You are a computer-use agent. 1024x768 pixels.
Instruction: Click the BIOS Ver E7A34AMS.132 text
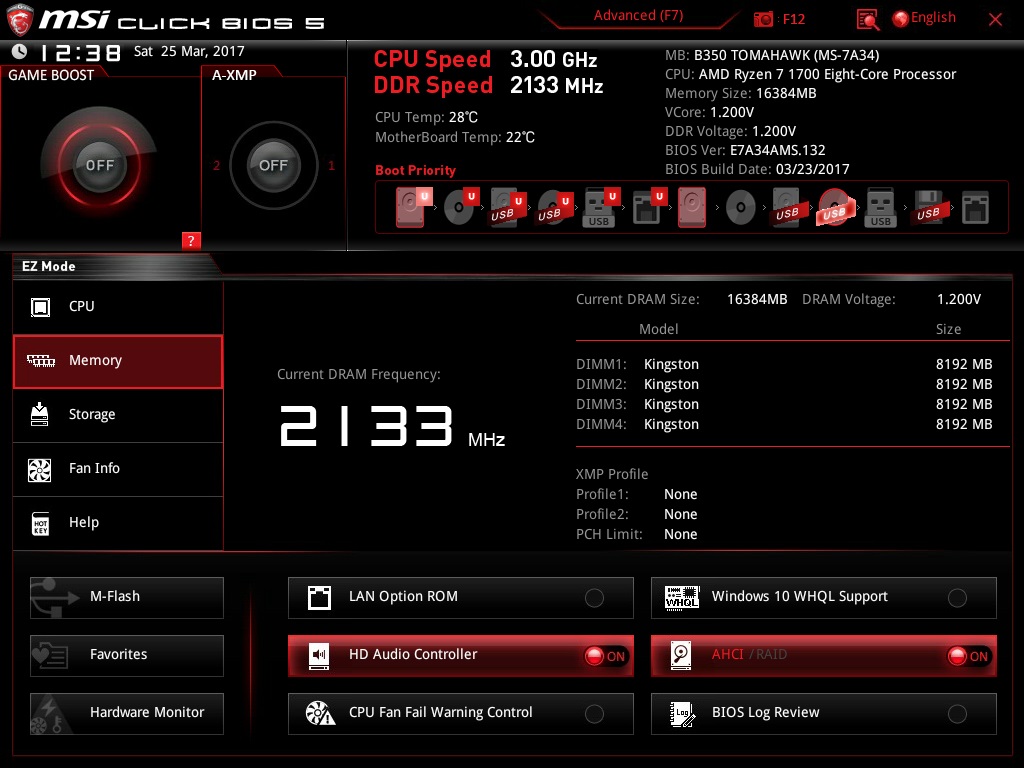point(745,150)
